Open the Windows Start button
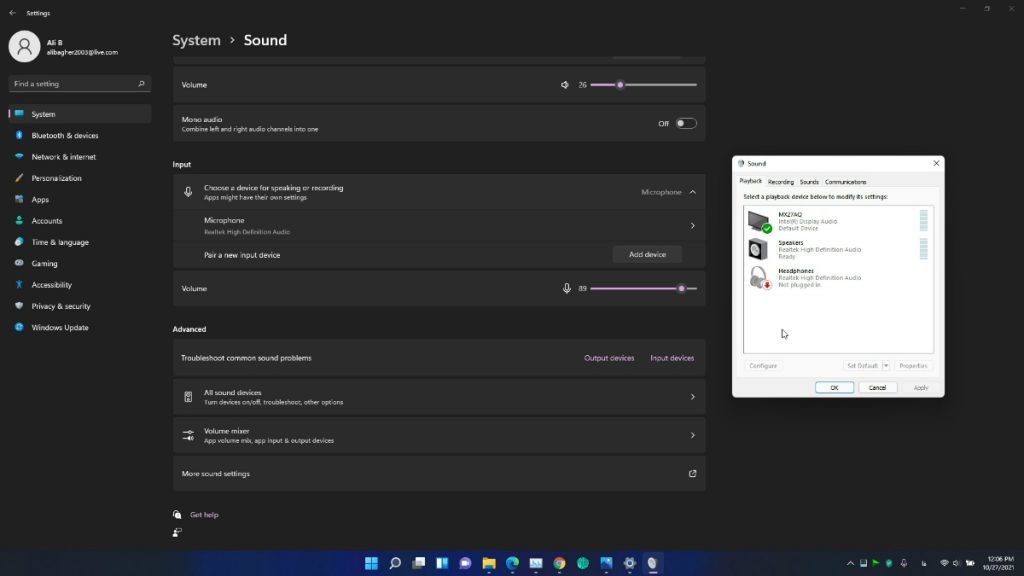The height and width of the screenshot is (576, 1024). pos(371,563)
